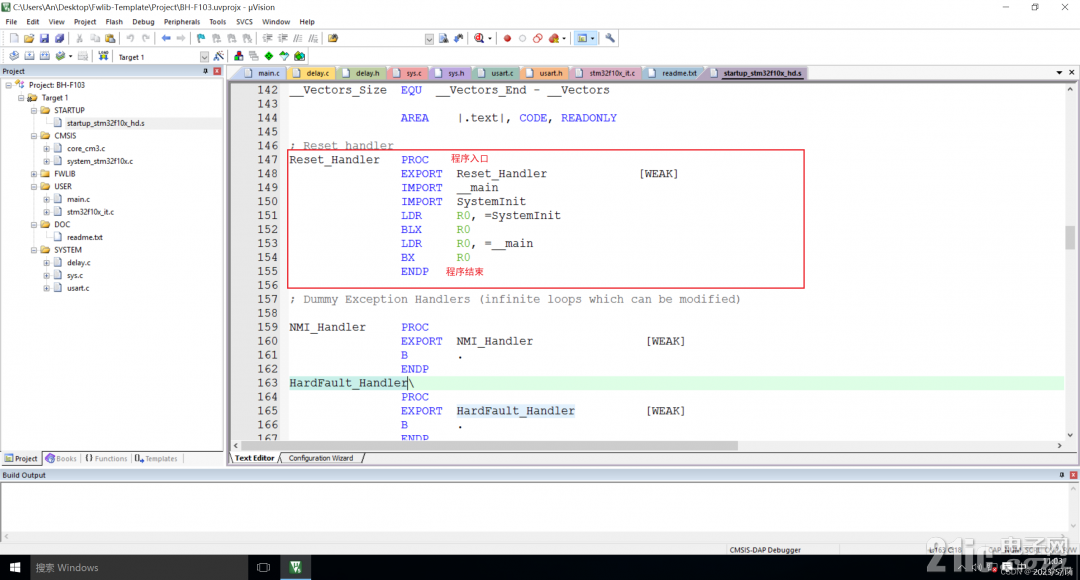Disable all breakpoints

pyautogui.click(x=537, y=39)
